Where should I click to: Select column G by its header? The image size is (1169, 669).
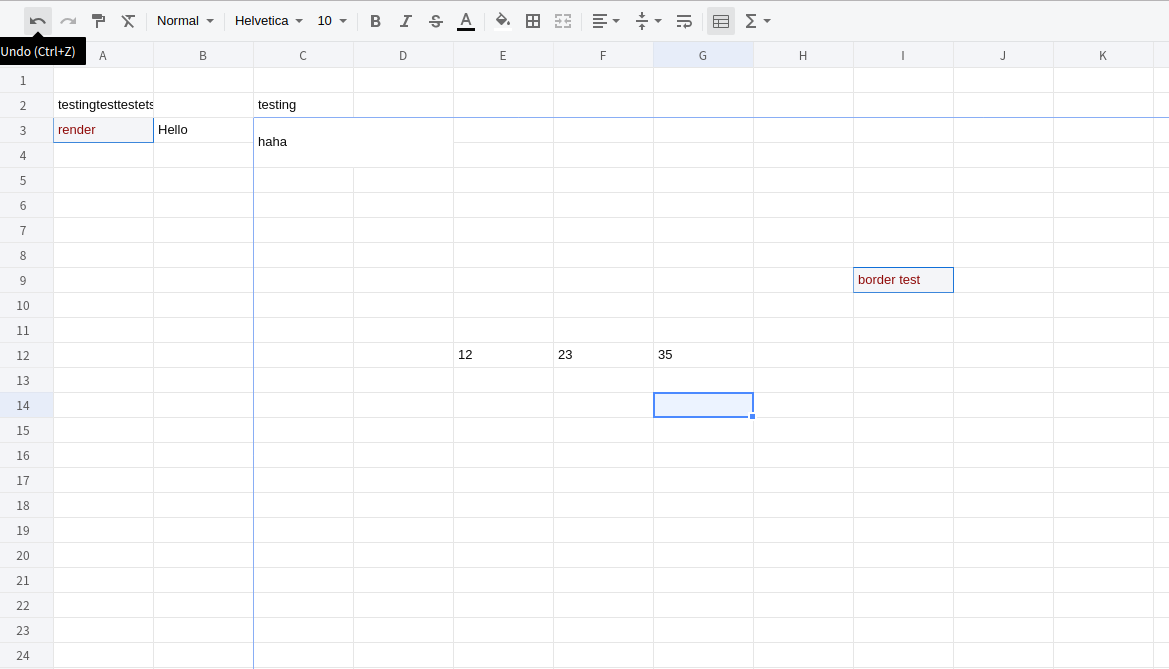pyautogui.click(x=703, y=55)
